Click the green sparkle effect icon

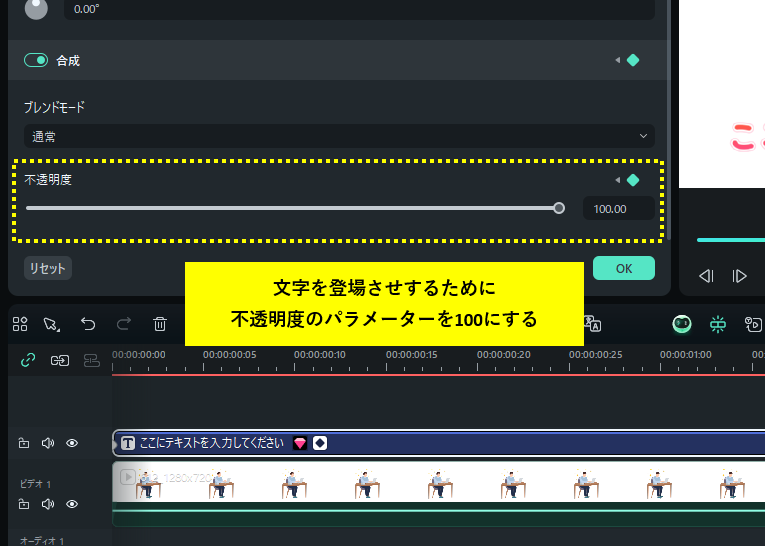click(718, 324)
